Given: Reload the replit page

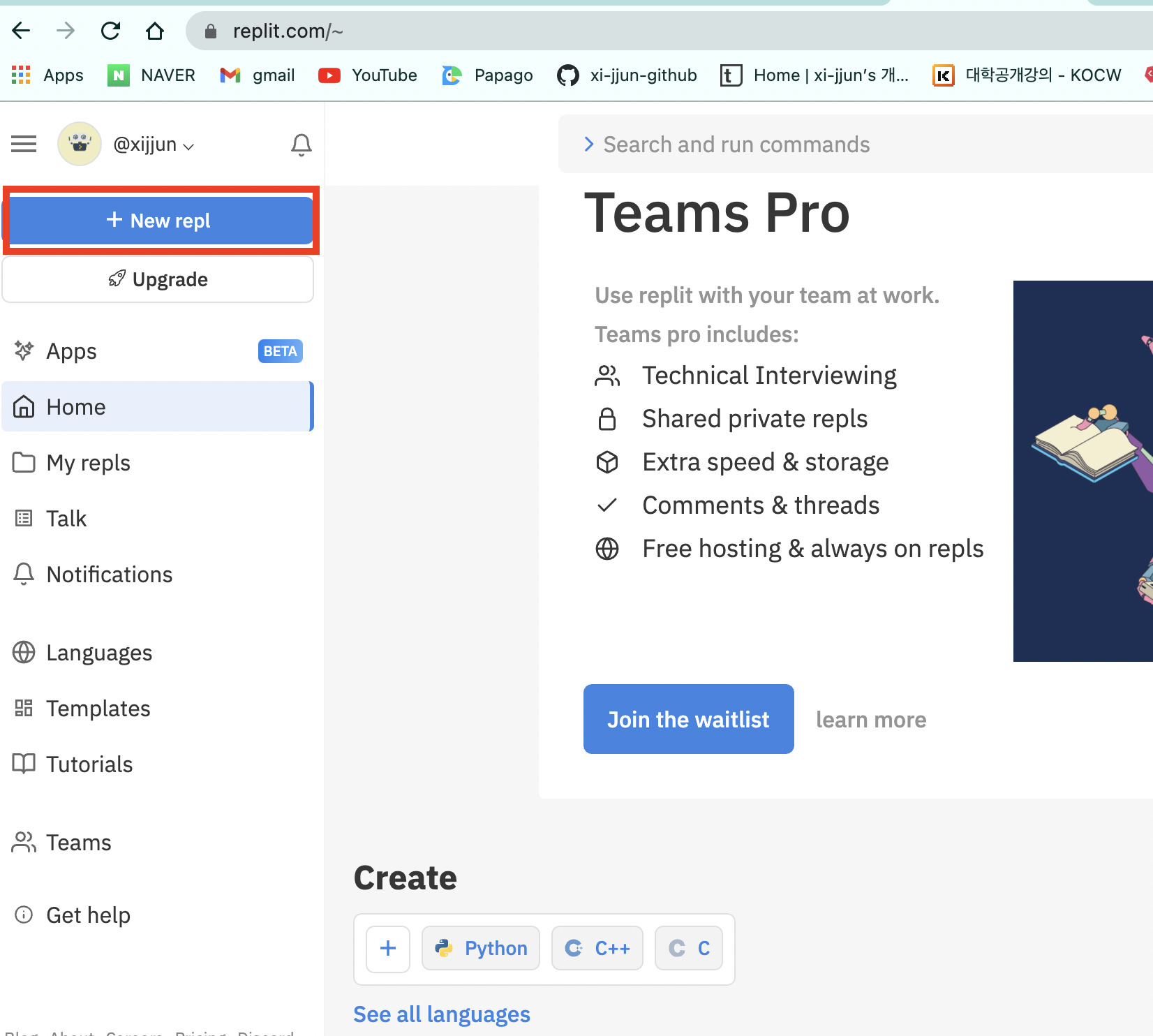Looking at the screenshot, I should (110, 31).
